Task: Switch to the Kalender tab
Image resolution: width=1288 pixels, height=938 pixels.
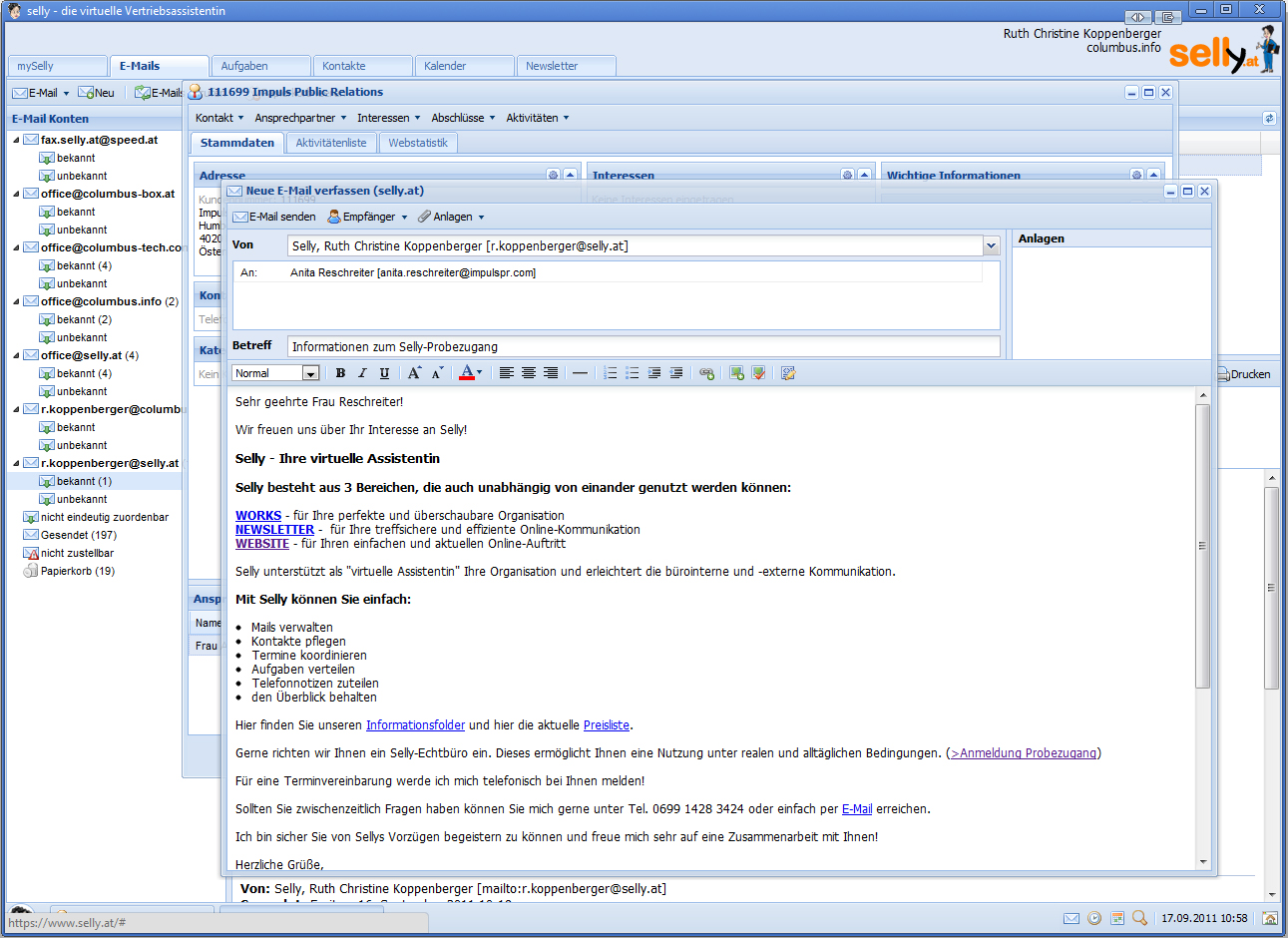Action: (x=445, y=66)
